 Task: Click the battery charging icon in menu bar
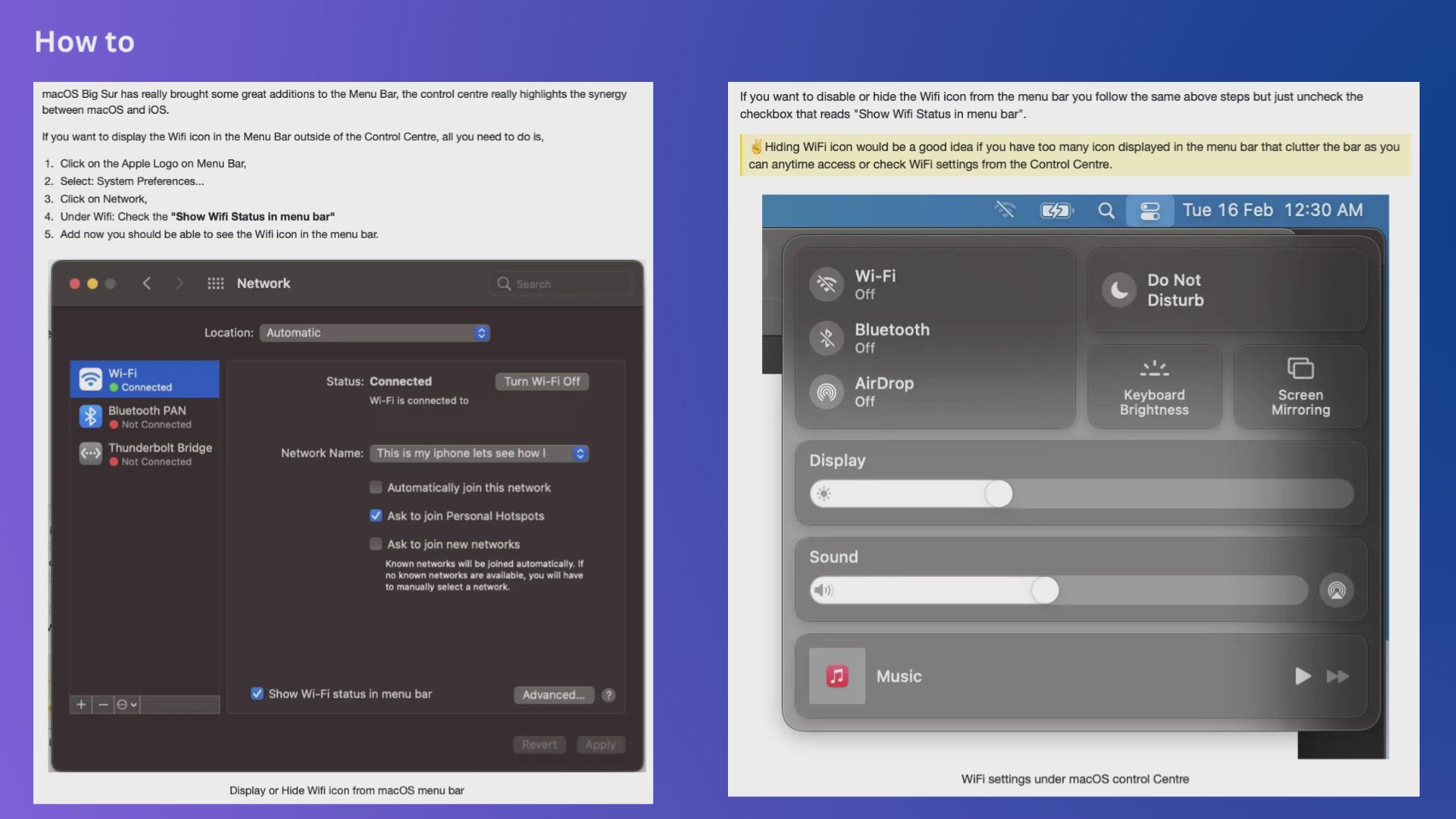[1056, 211]
